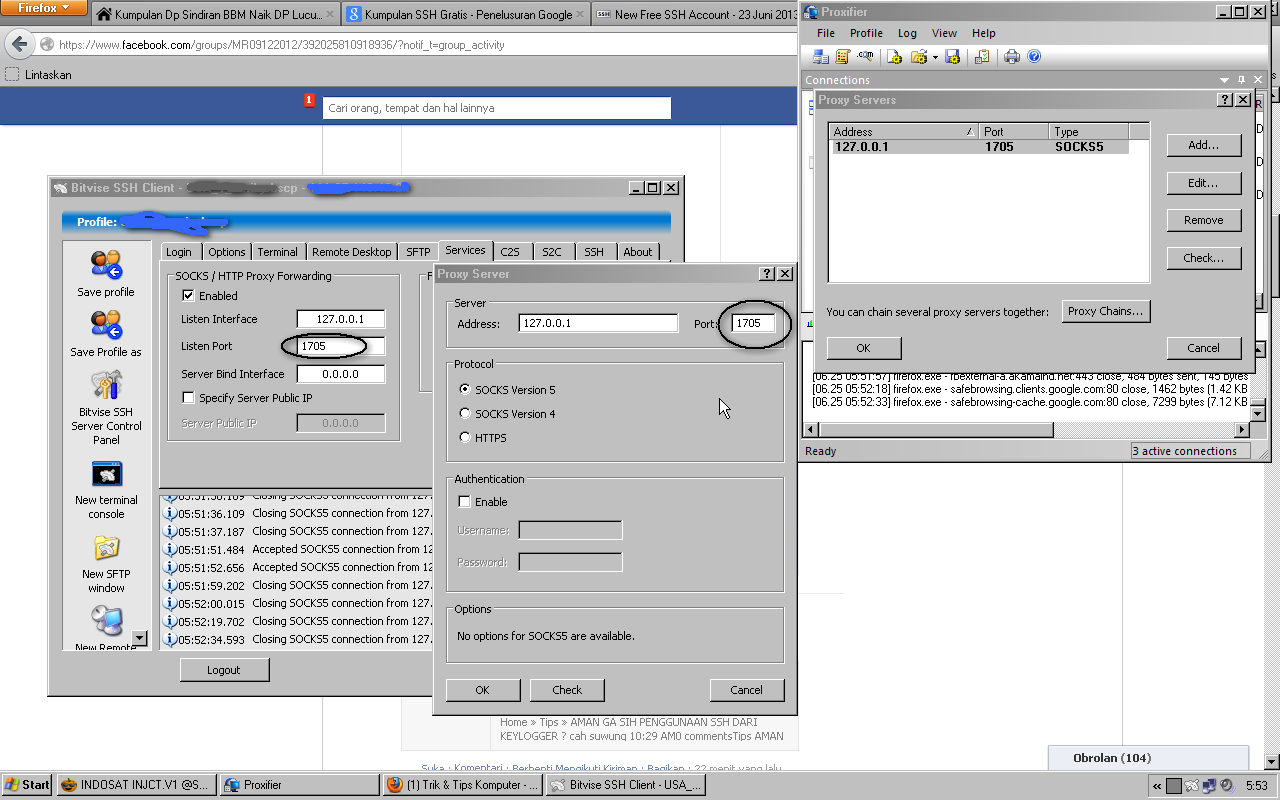Image resolution: width=1280 pixels, height=800 pixels.
Task: Select SOCKS Version 4 radio button
Action: [465, 414]
